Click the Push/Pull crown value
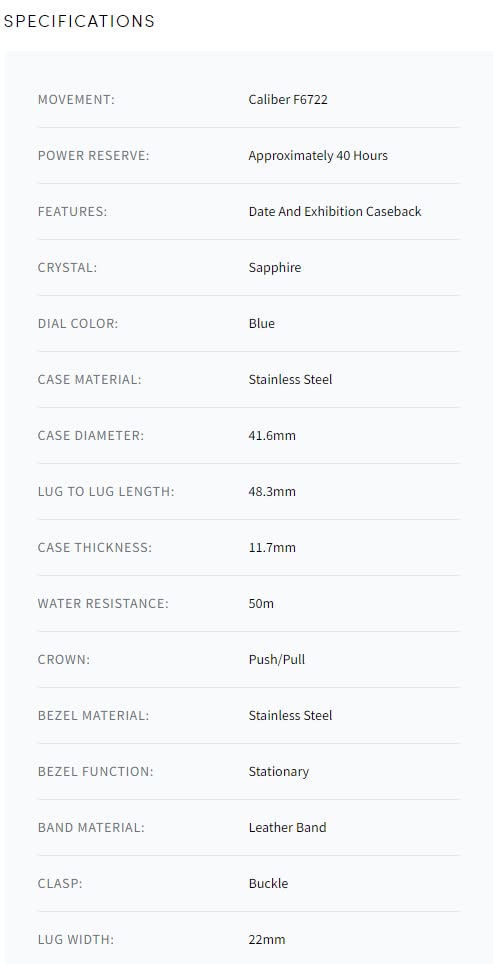This screenshot has width=493, height=964. pos(277,660)
